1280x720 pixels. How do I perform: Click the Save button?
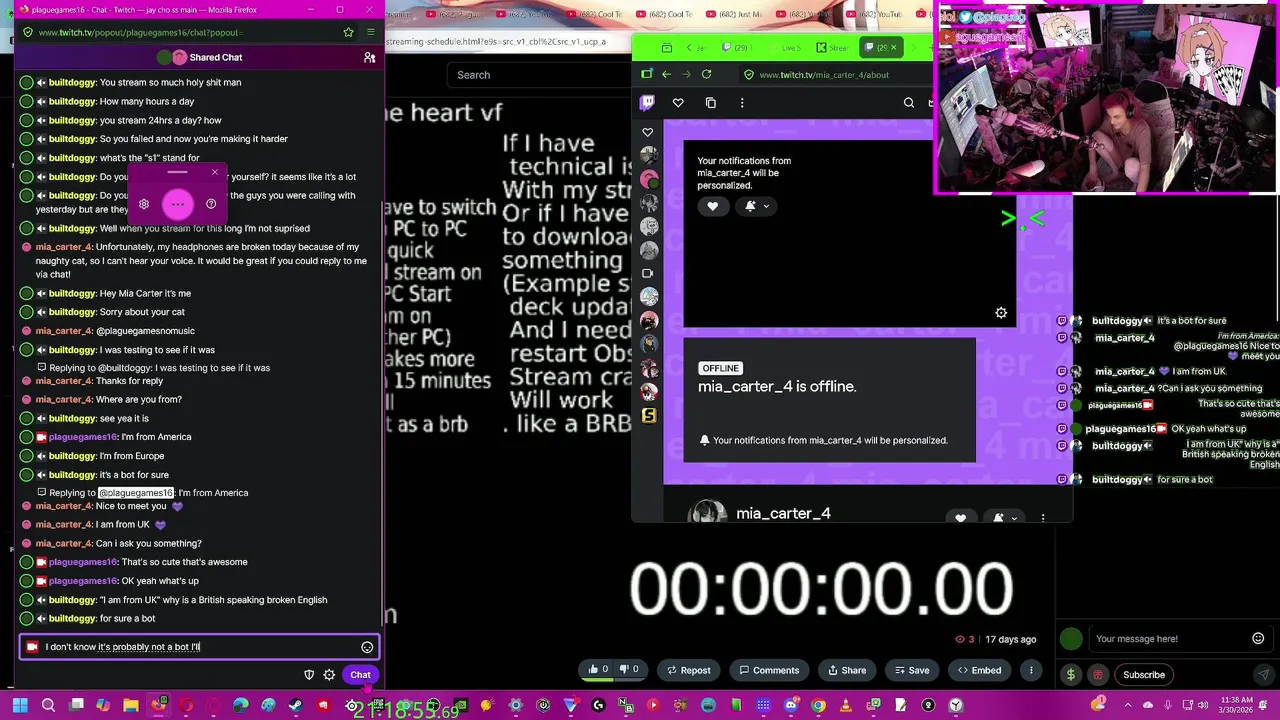[x=911, y=670]
